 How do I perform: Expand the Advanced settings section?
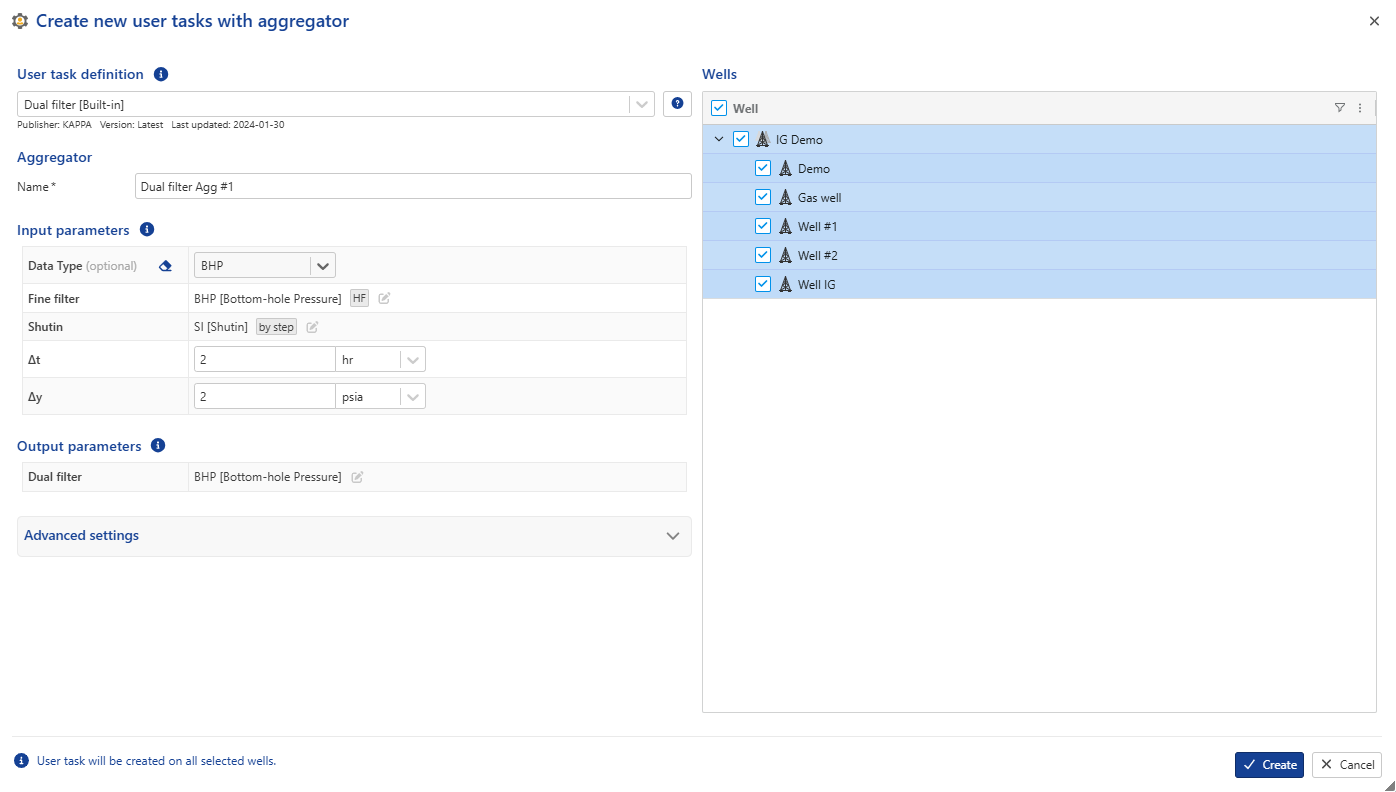coord(672,535)
